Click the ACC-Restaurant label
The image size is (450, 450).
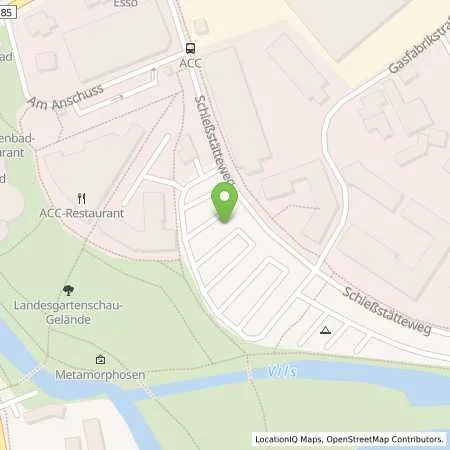point(82,213)
